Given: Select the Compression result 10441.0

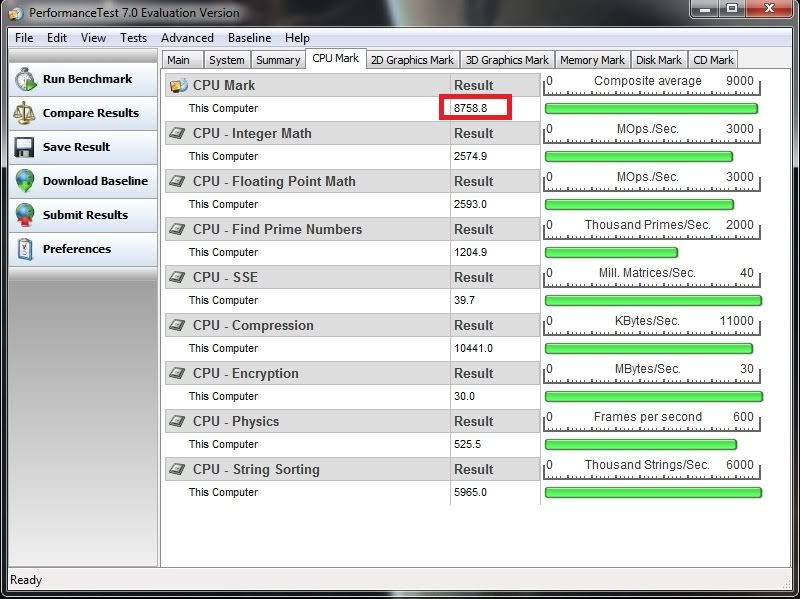Looking at the screenshot, I should [x=473, y=348].
